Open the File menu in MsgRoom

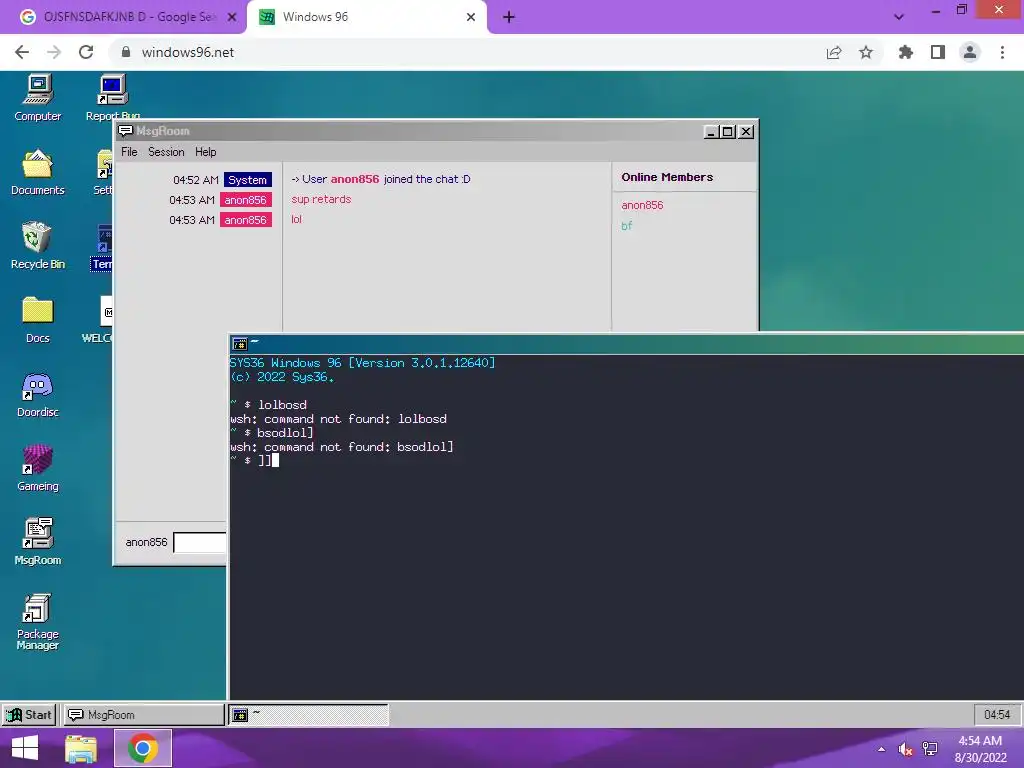129,152
